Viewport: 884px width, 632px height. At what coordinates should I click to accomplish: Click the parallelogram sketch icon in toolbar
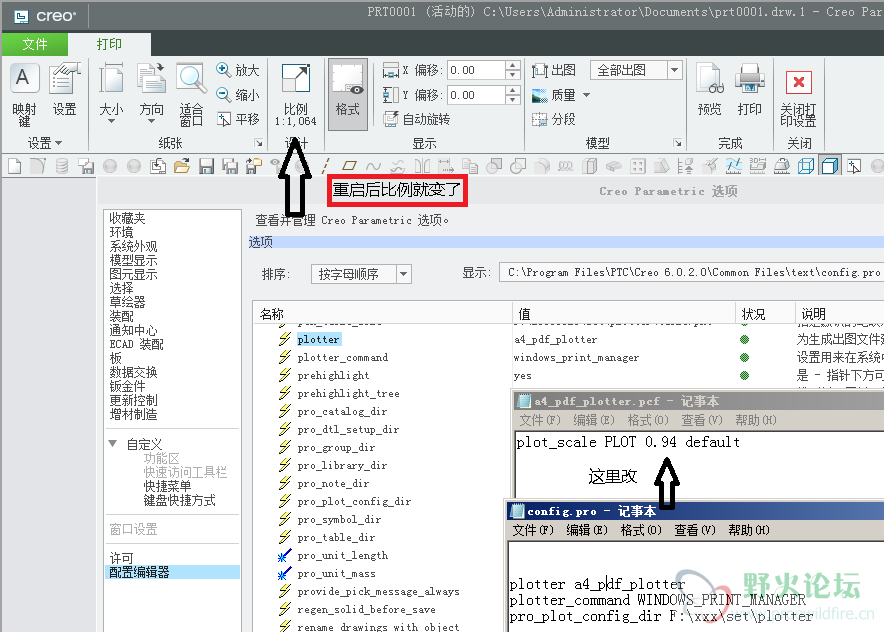tap(350, 166)
